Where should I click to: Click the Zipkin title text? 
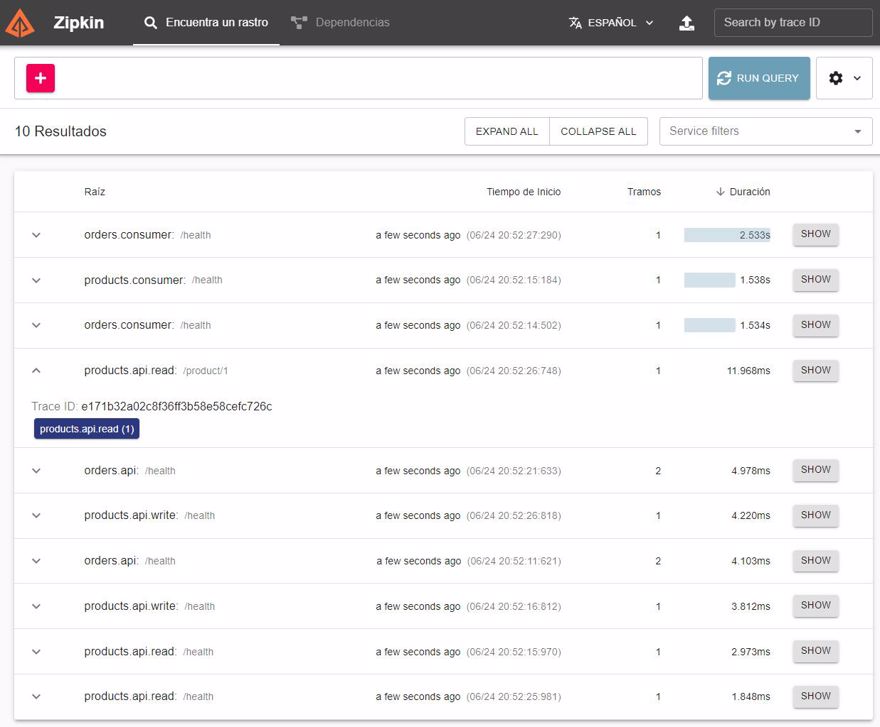(x=79, y=22)
